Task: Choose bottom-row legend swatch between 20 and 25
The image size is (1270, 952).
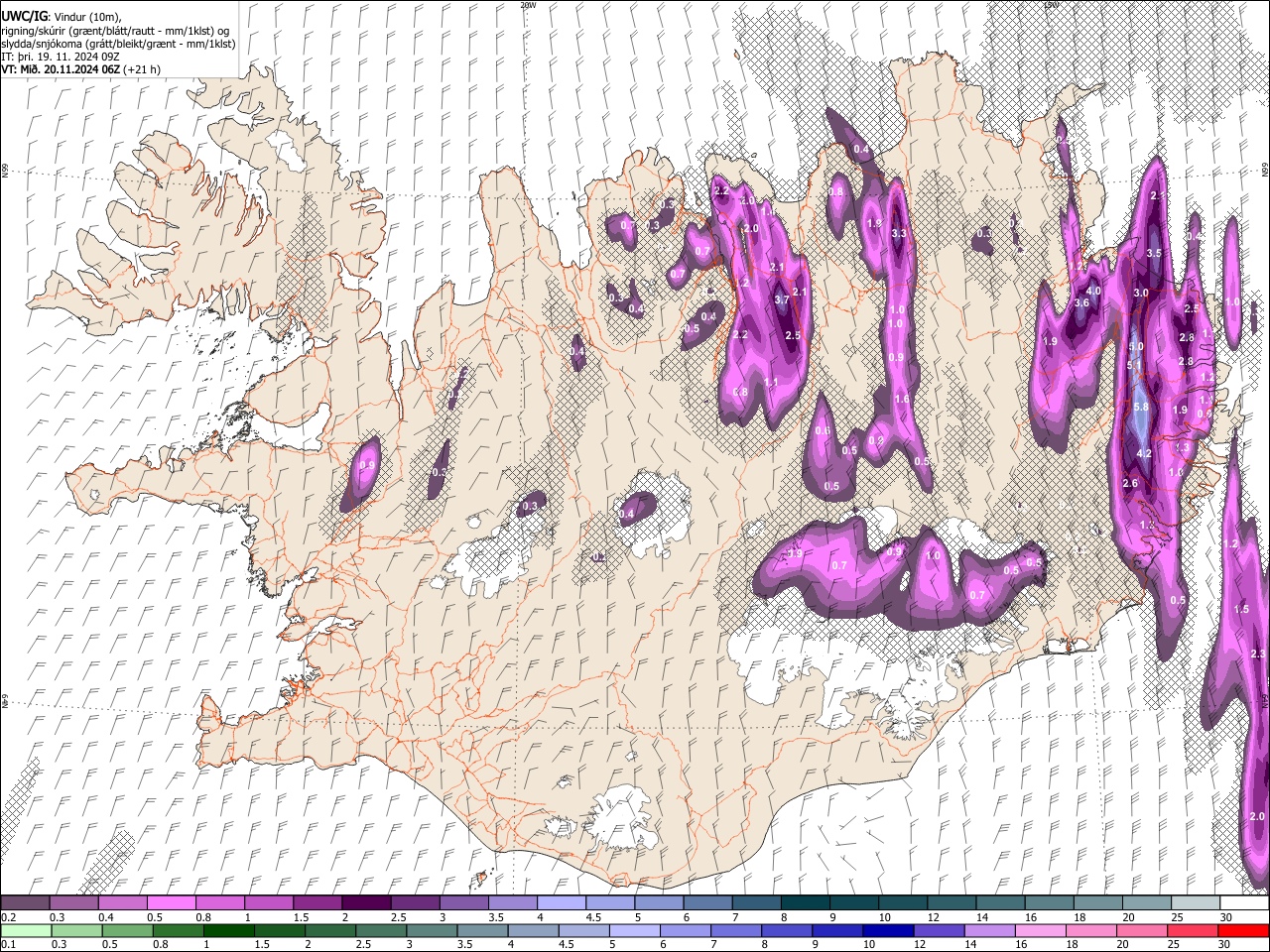Action: [1142, 930]
